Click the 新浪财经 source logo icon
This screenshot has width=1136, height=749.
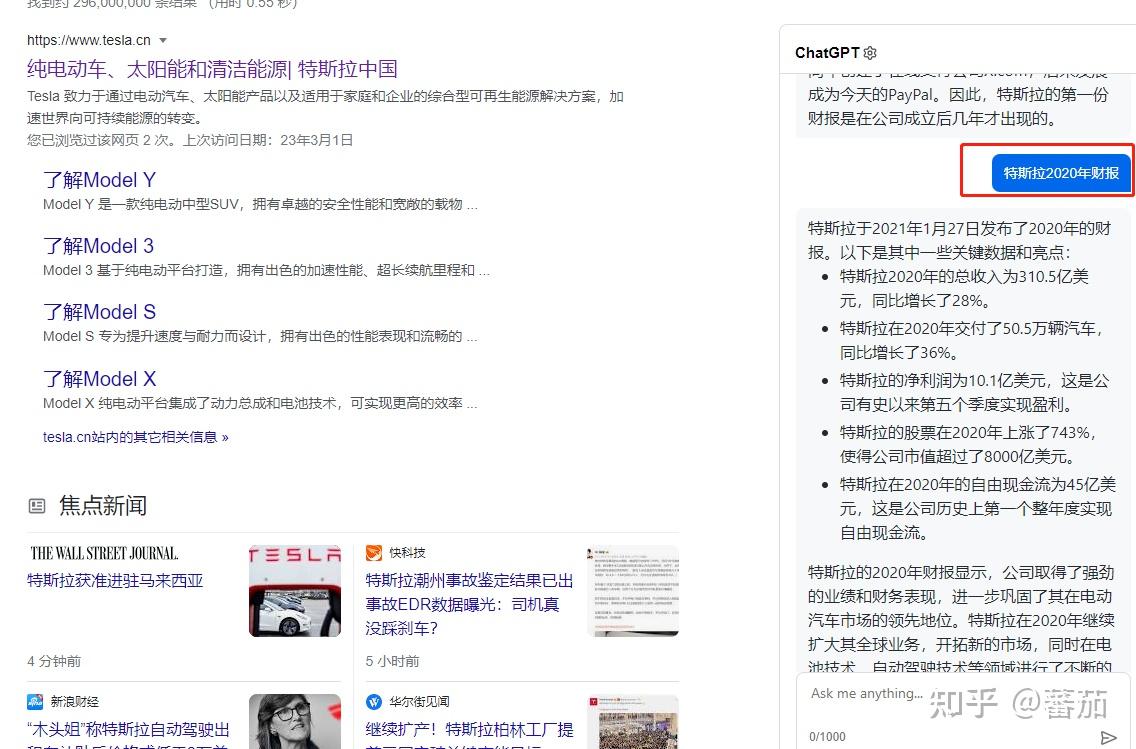[x=37, y=701]
